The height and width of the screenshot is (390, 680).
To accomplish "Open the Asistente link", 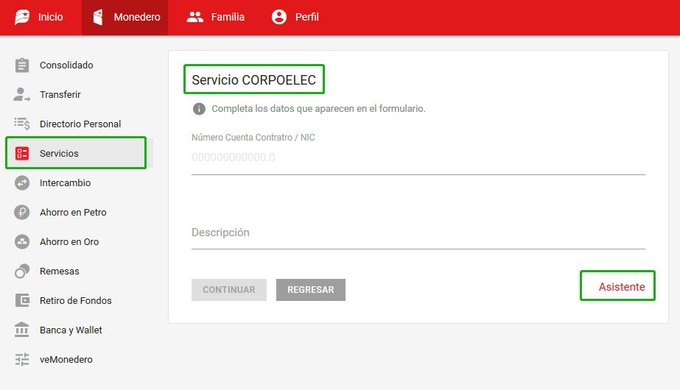I will (621, 287).
